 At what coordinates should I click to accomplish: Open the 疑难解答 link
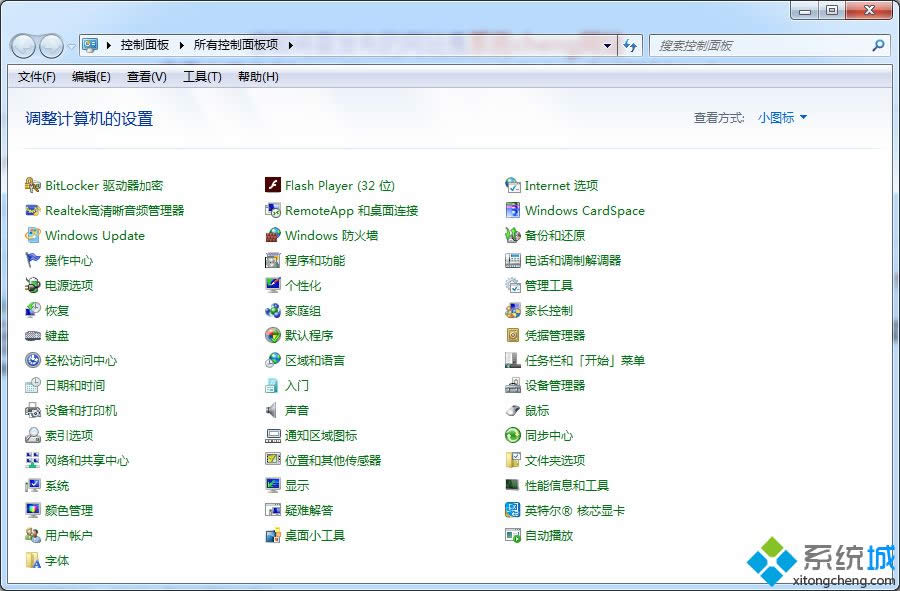click(x=309, y=510)
